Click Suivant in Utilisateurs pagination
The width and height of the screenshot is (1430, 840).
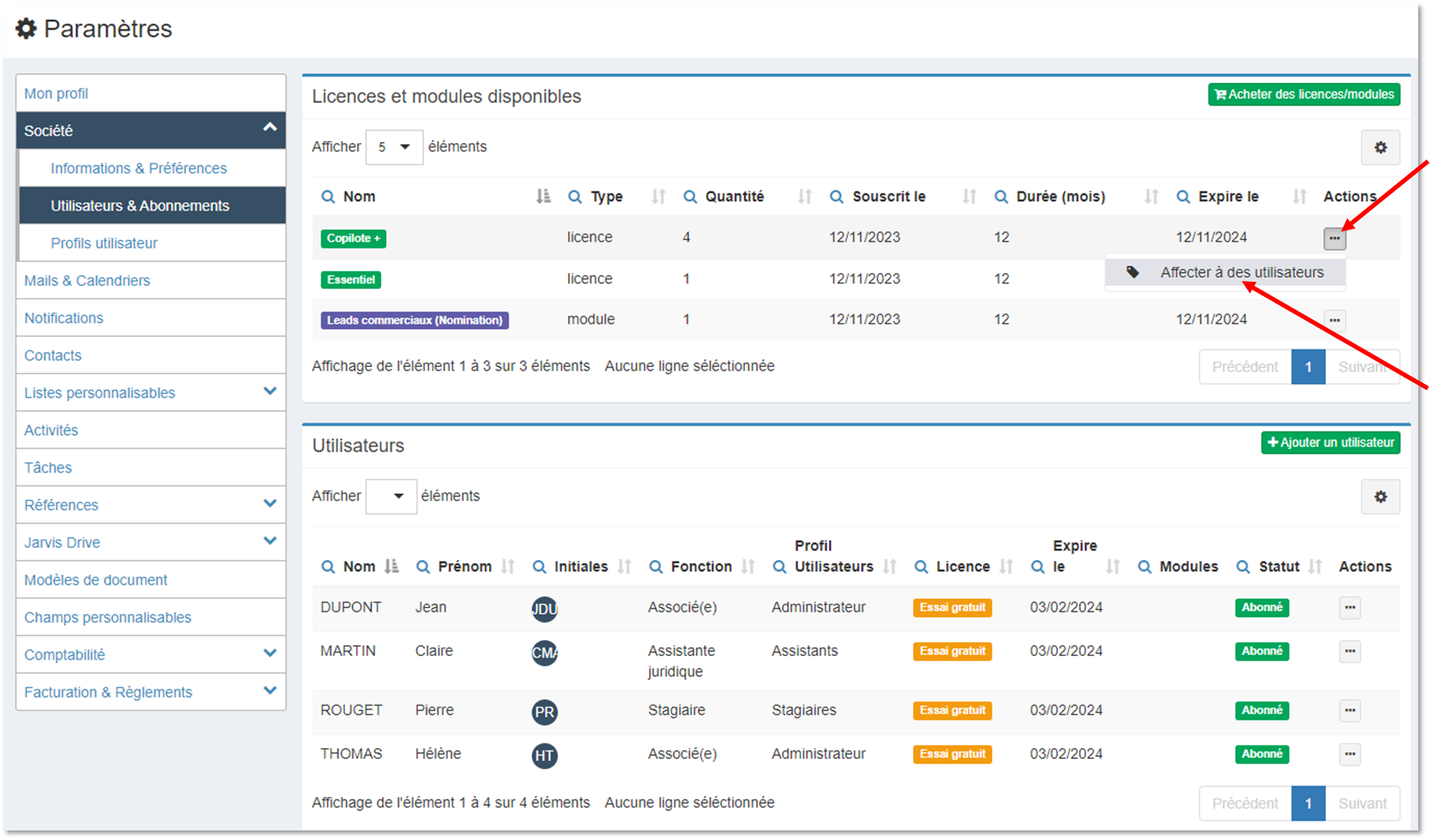tap(1362, 804)
